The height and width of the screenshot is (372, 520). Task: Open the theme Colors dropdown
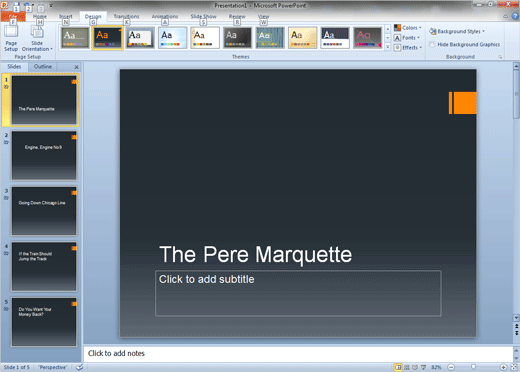[x=408, y=28]
